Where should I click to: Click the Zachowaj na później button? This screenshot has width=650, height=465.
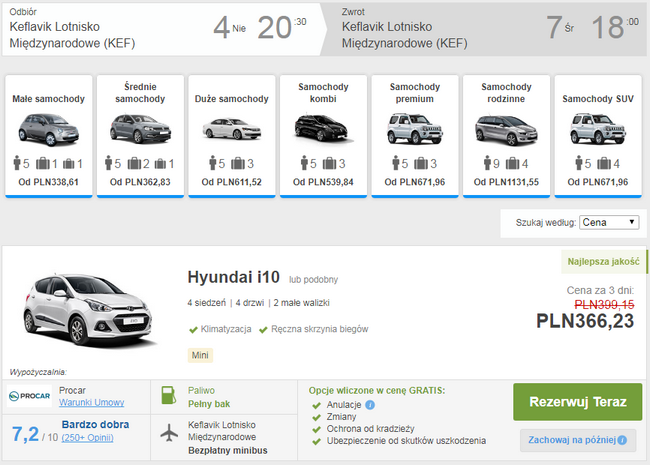tap(578, 440)
